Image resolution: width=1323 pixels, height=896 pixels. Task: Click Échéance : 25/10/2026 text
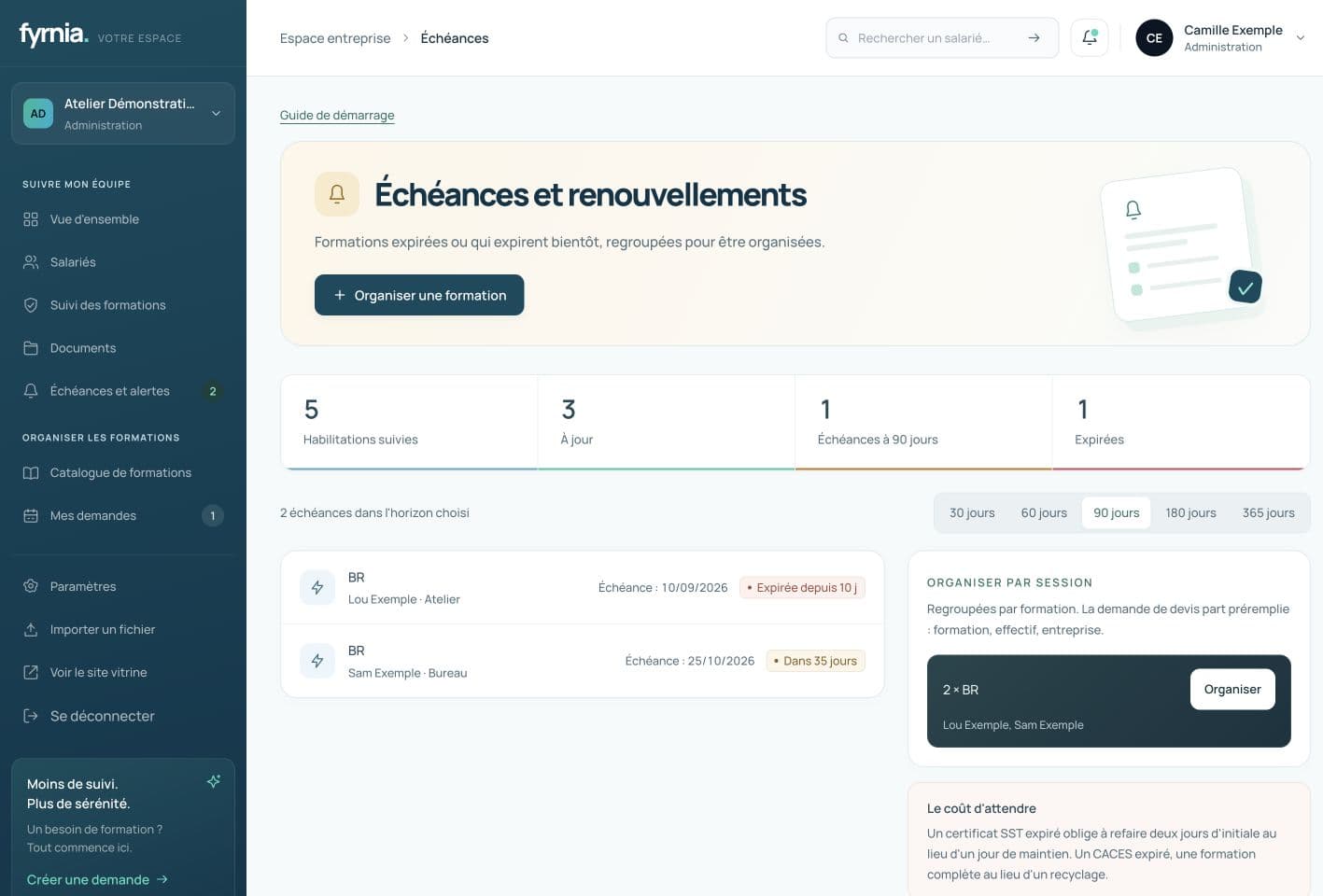tap(690, 661)
